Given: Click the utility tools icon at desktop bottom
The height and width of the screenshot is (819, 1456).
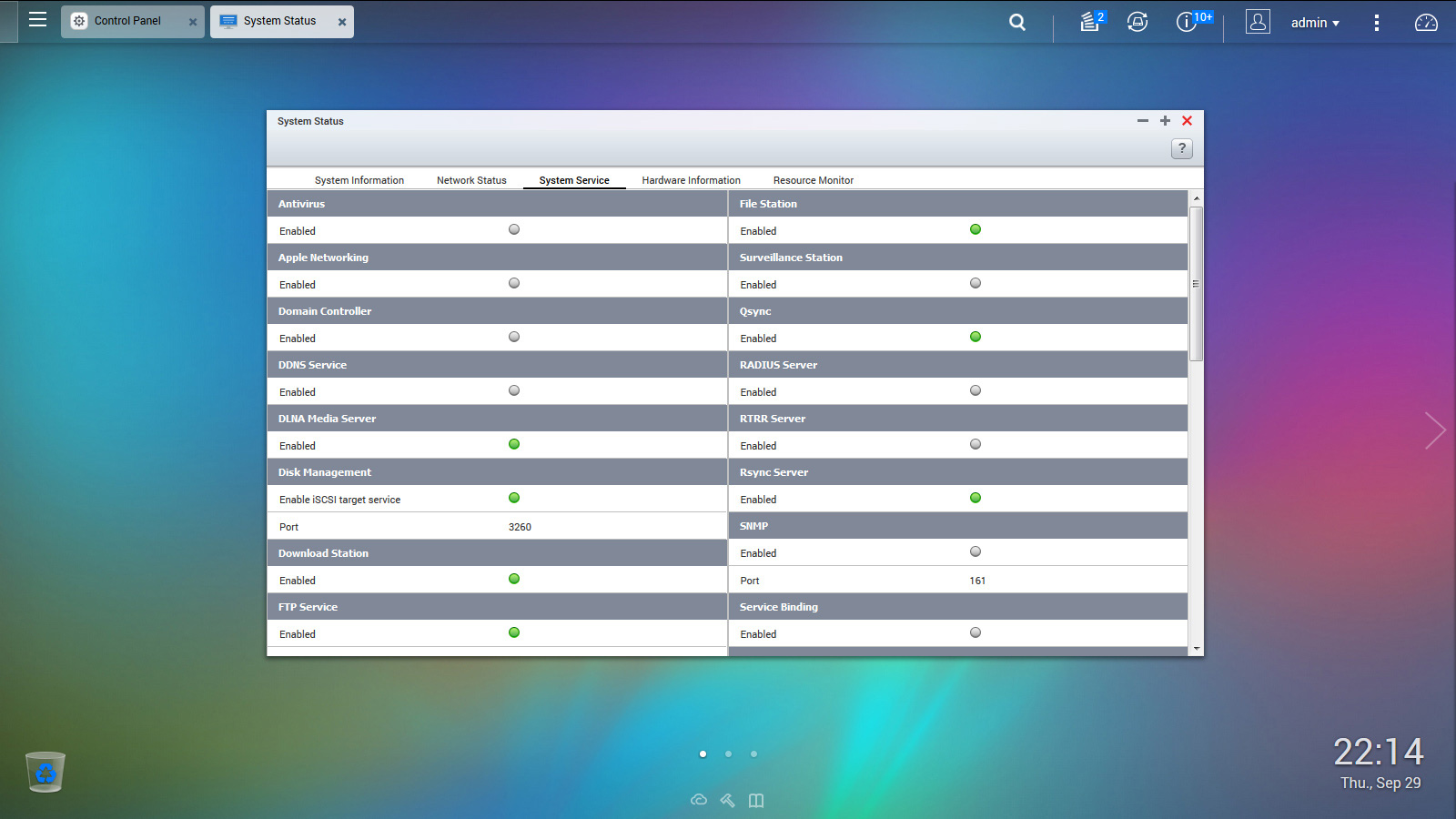Looking at the screenshot, I should [x=727, y=800].
